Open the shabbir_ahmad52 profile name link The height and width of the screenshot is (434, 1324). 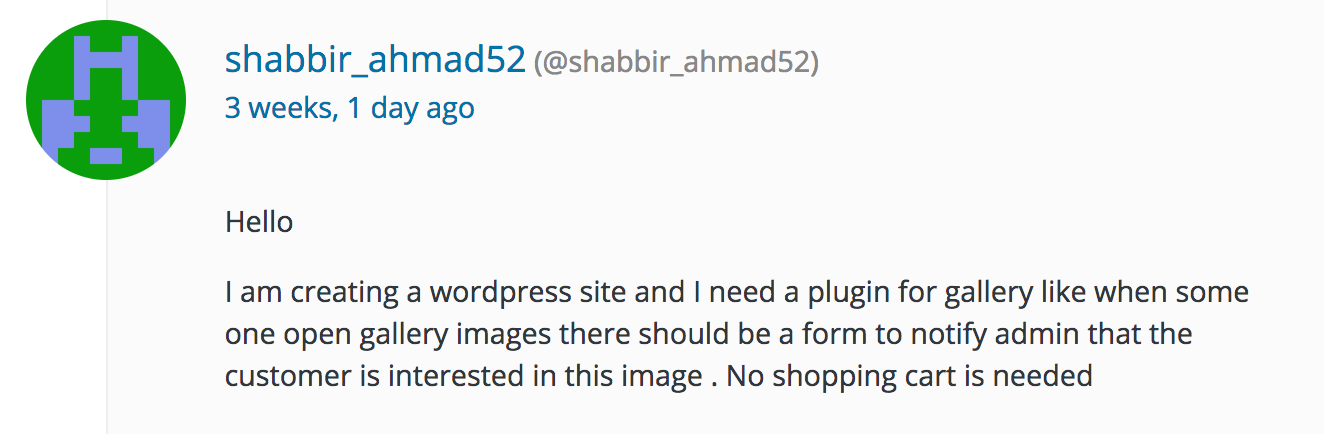pyautogui.click(x=375, y=61)
